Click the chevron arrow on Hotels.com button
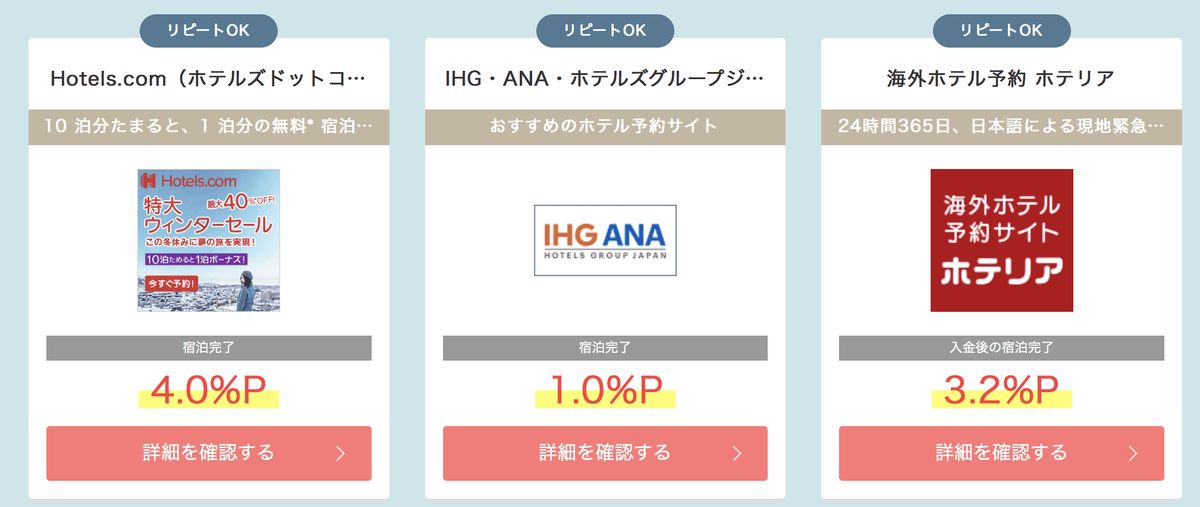The image size is (1200, 507). coord(340,453)
